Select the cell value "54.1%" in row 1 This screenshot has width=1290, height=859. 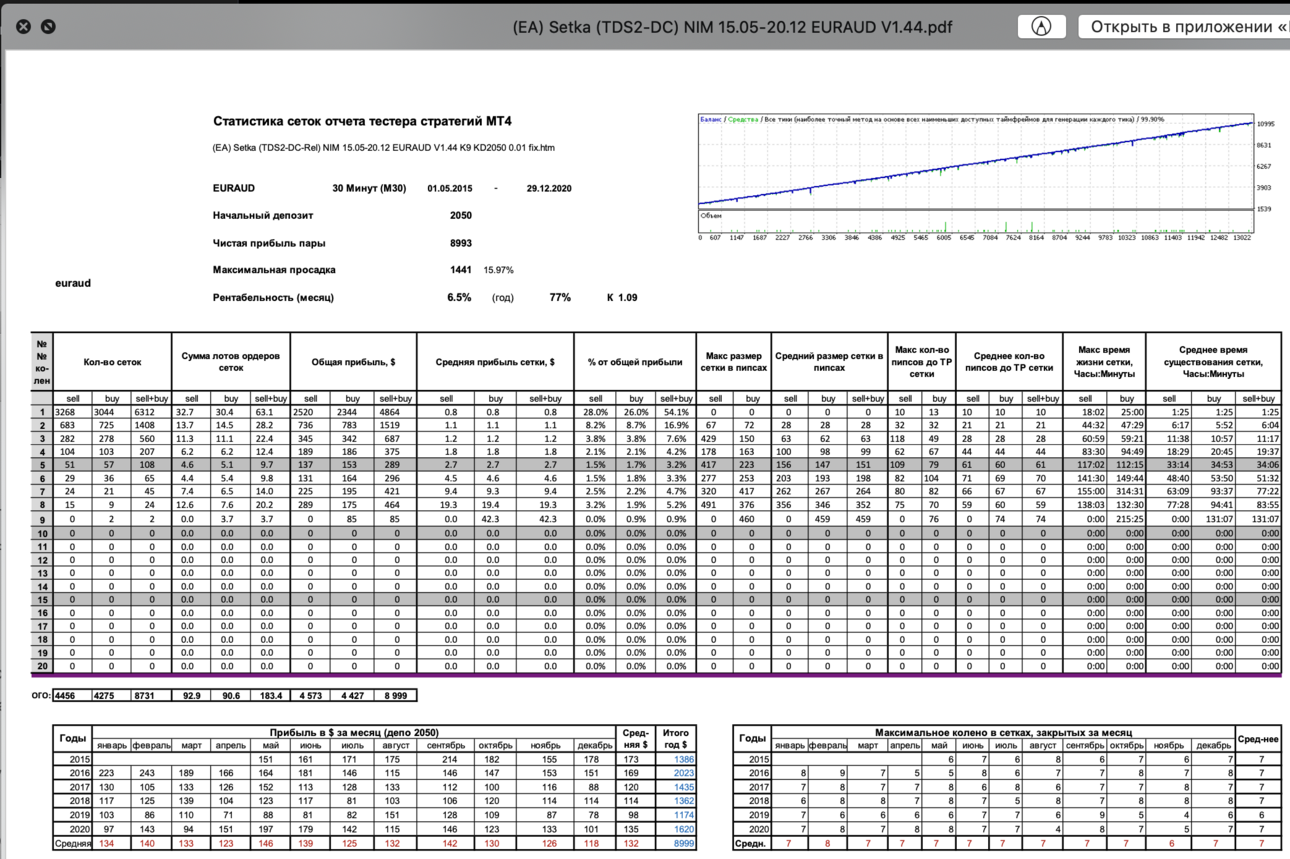click(x=676, y=412)
